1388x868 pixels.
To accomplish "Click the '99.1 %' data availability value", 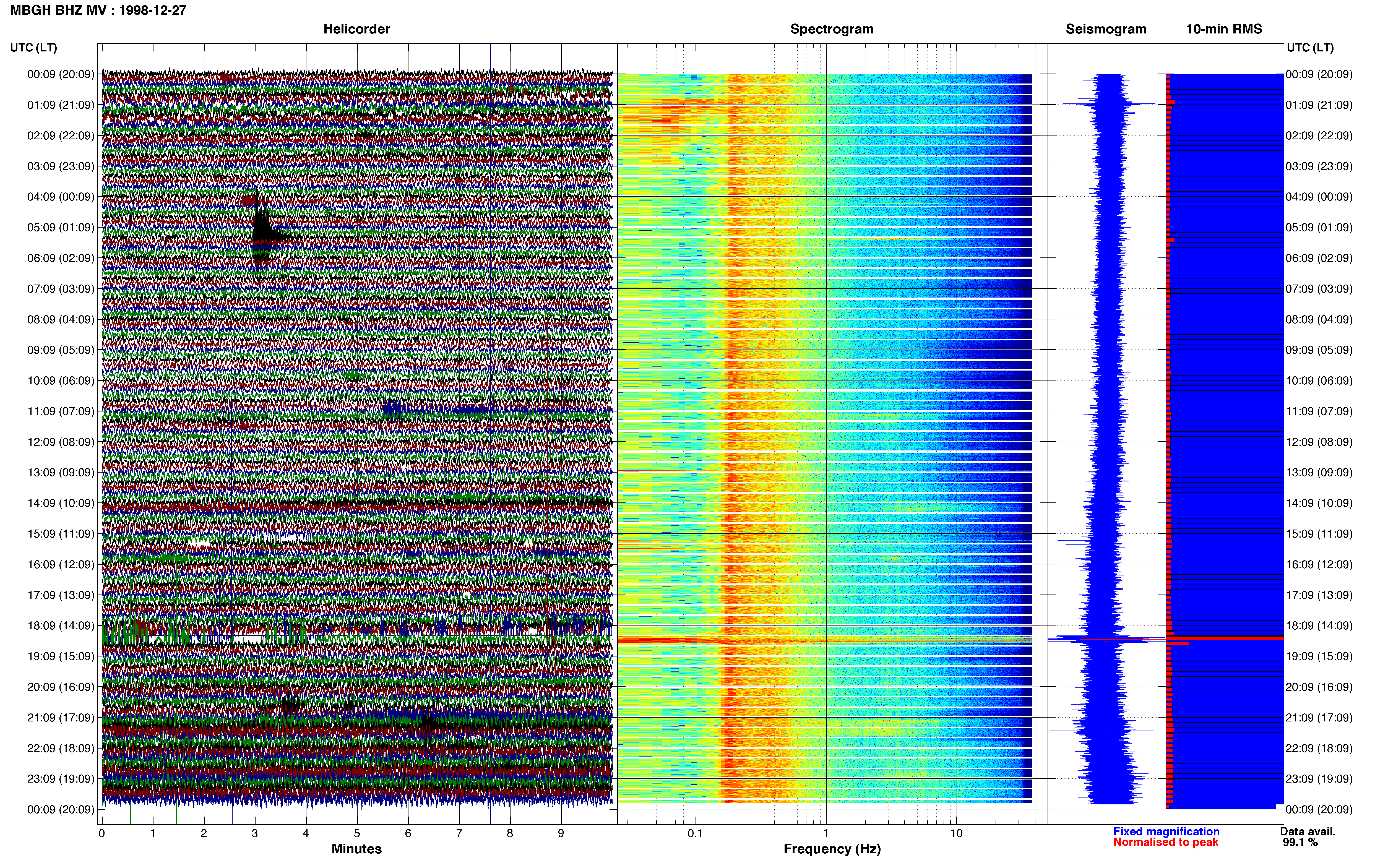I will pos(1300,843).
